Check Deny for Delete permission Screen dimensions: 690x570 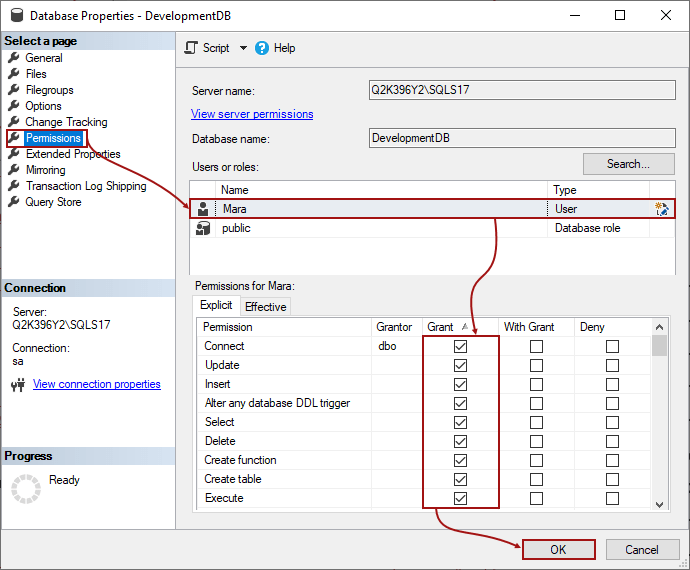point(612,441)
